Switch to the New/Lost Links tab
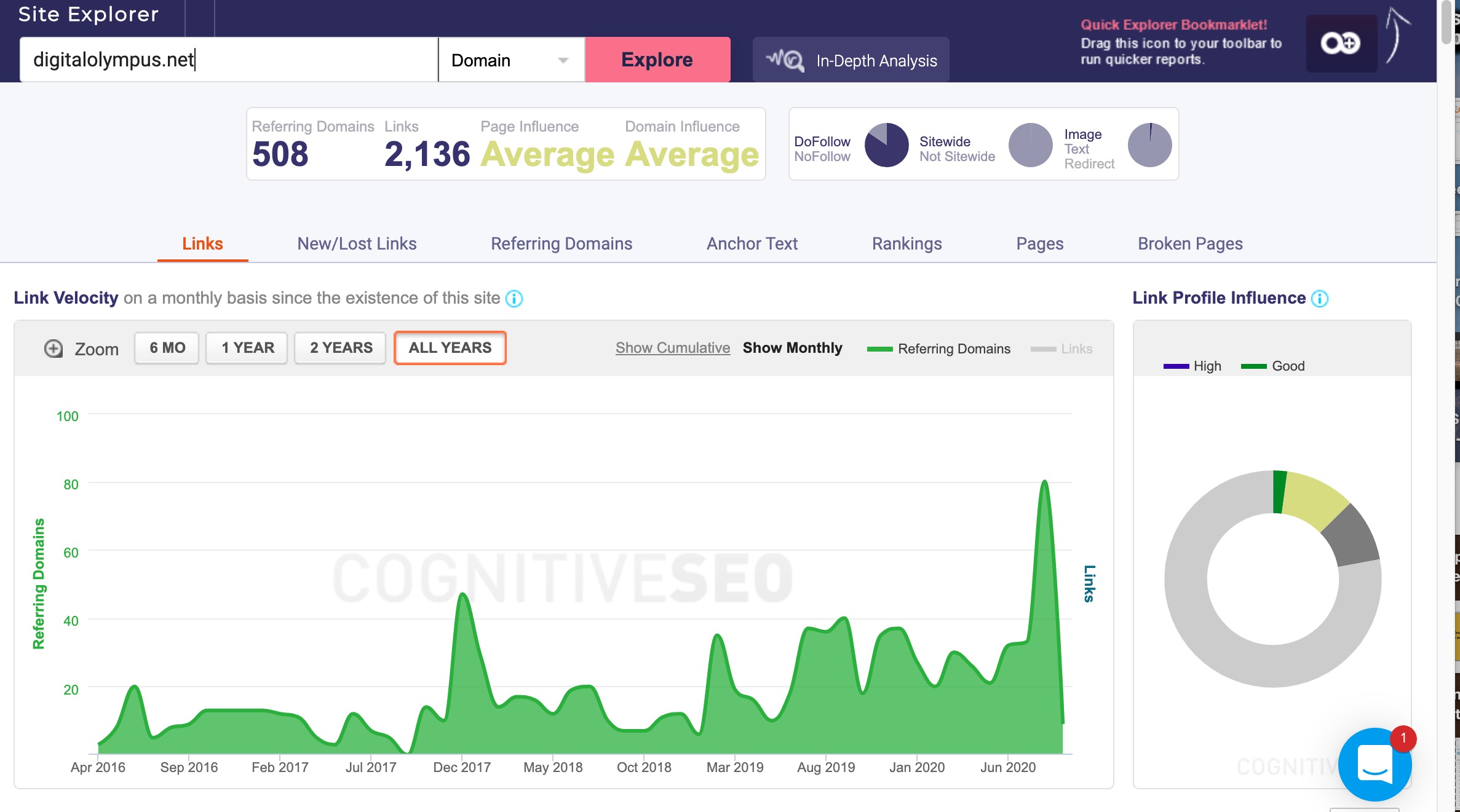1460x812 pixels. tap(357, 244)
